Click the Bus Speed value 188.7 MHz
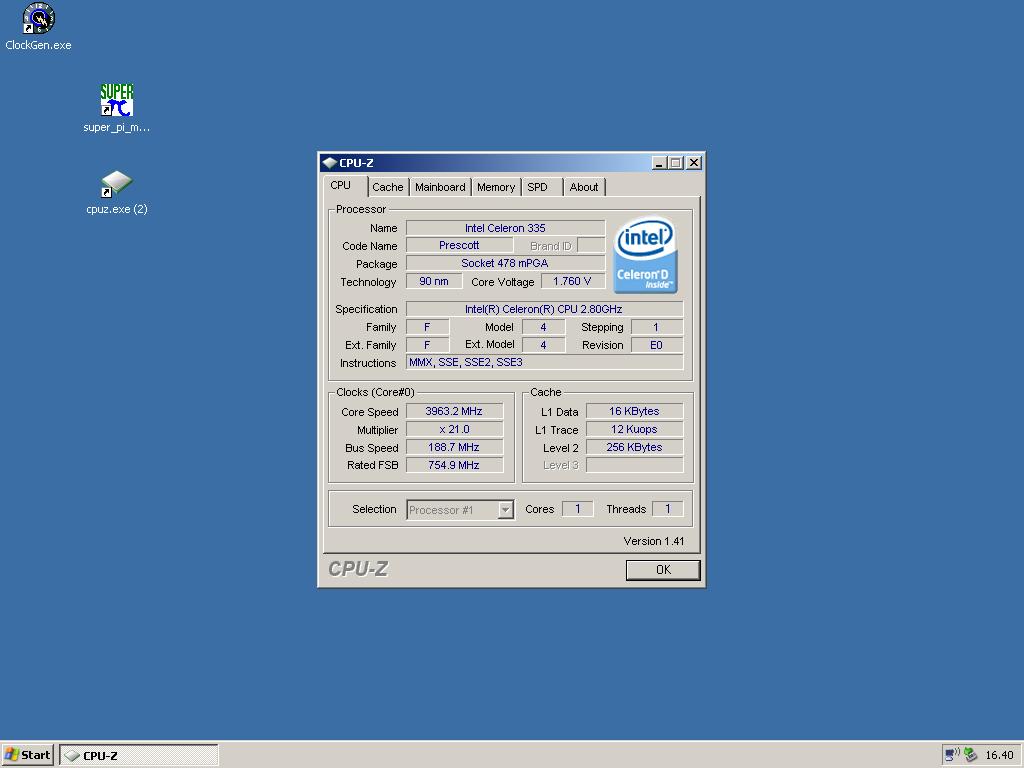Screen dimensions: 1024x768 pos(455,447)
